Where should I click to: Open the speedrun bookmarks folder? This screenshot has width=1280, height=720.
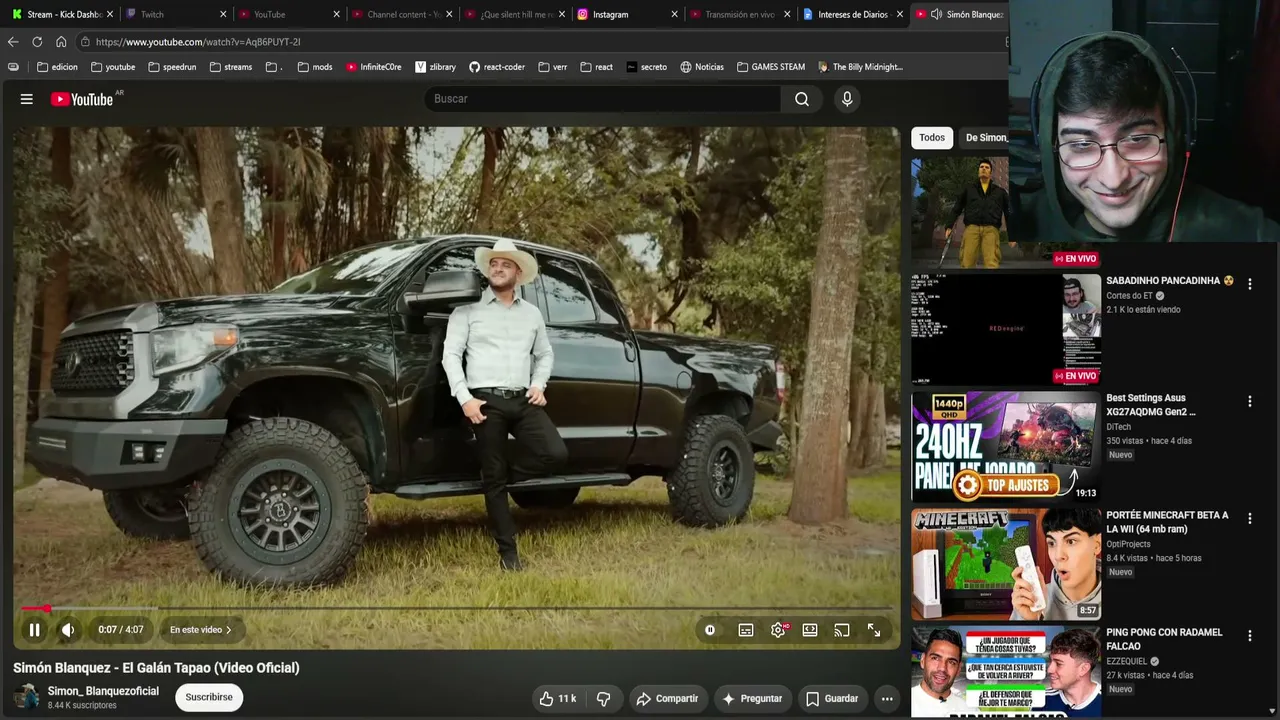172,67
